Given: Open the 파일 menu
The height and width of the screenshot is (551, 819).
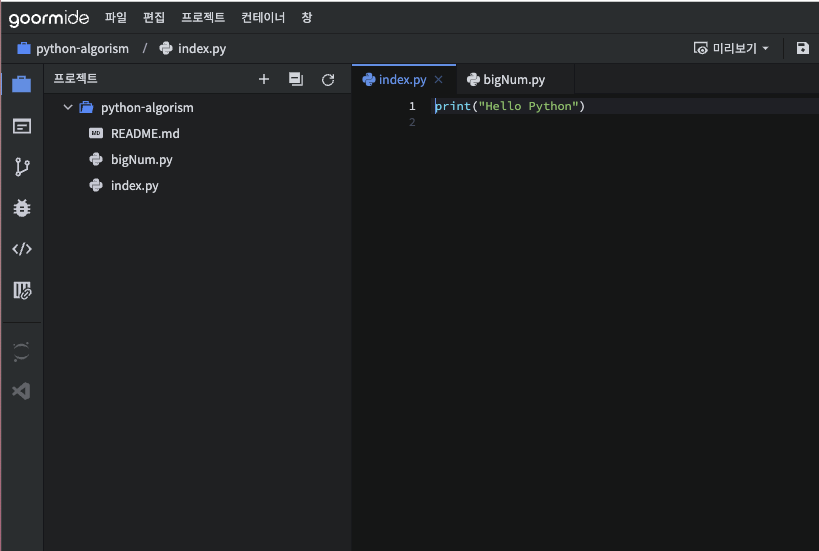Looking at the screenshot, I should click(x=115, y=17).
